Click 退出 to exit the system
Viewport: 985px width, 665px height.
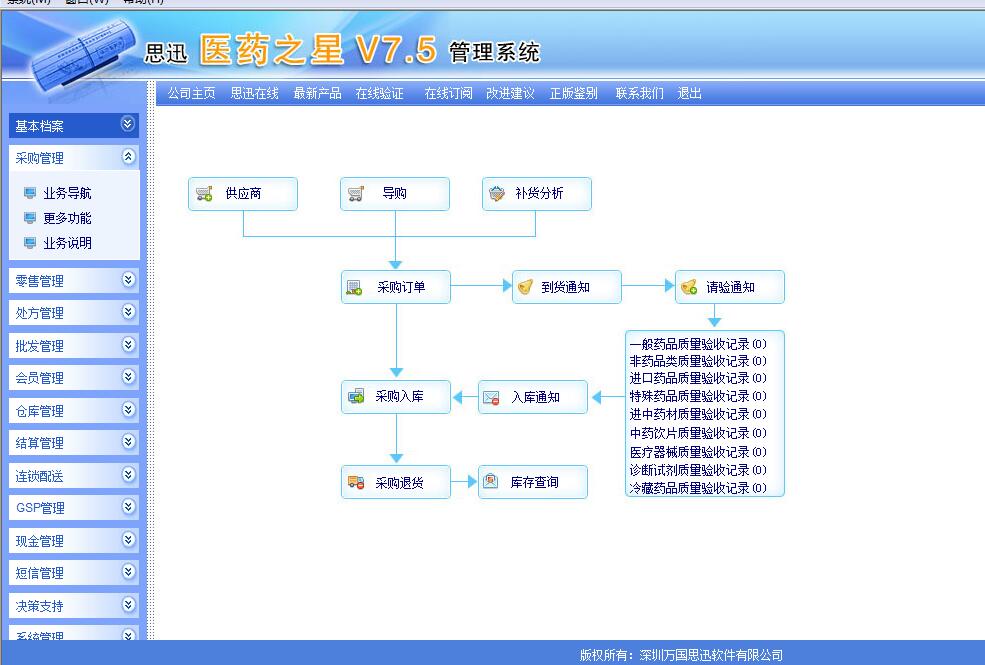pos(689,94)
